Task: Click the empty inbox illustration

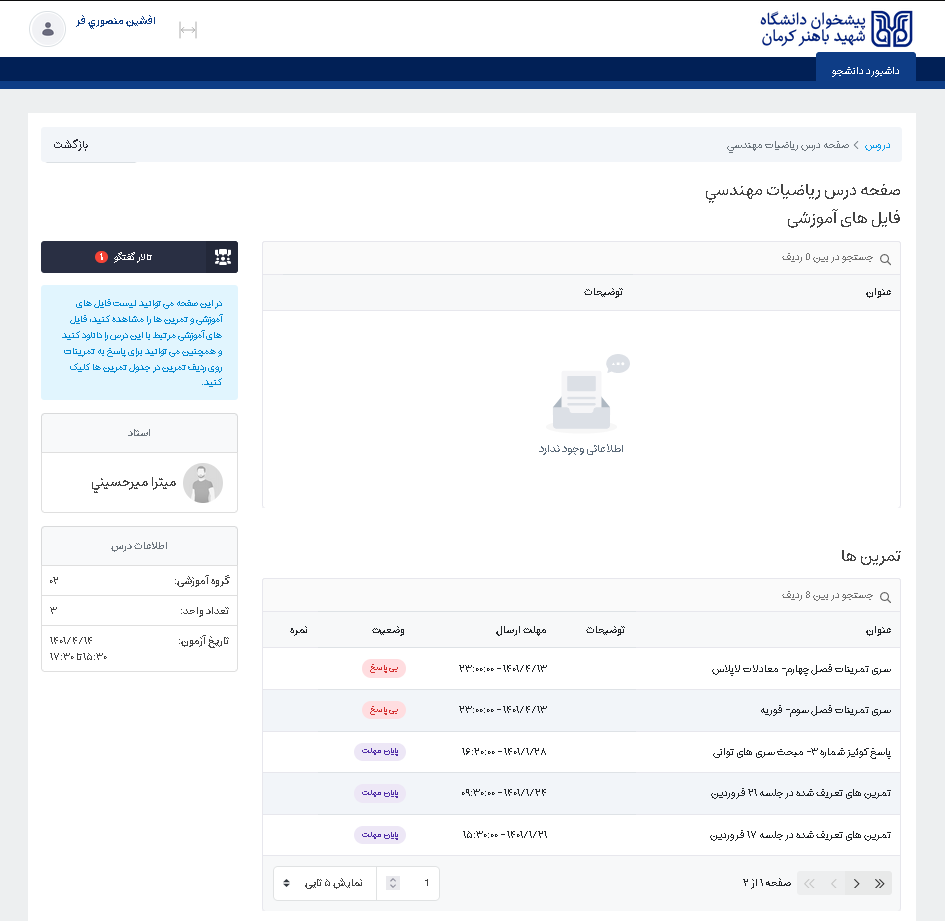Action: [x=588, y=393]
